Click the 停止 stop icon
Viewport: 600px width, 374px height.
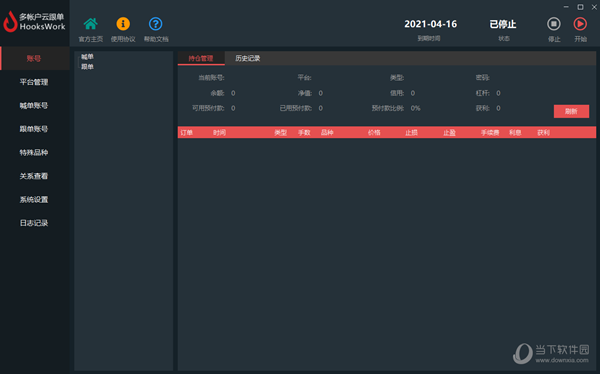point(553,24)
